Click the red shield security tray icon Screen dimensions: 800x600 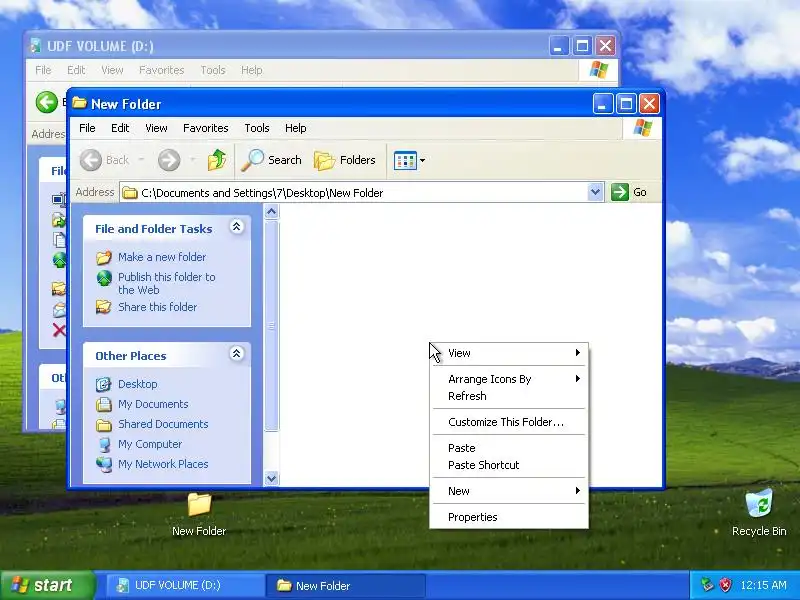725,585
